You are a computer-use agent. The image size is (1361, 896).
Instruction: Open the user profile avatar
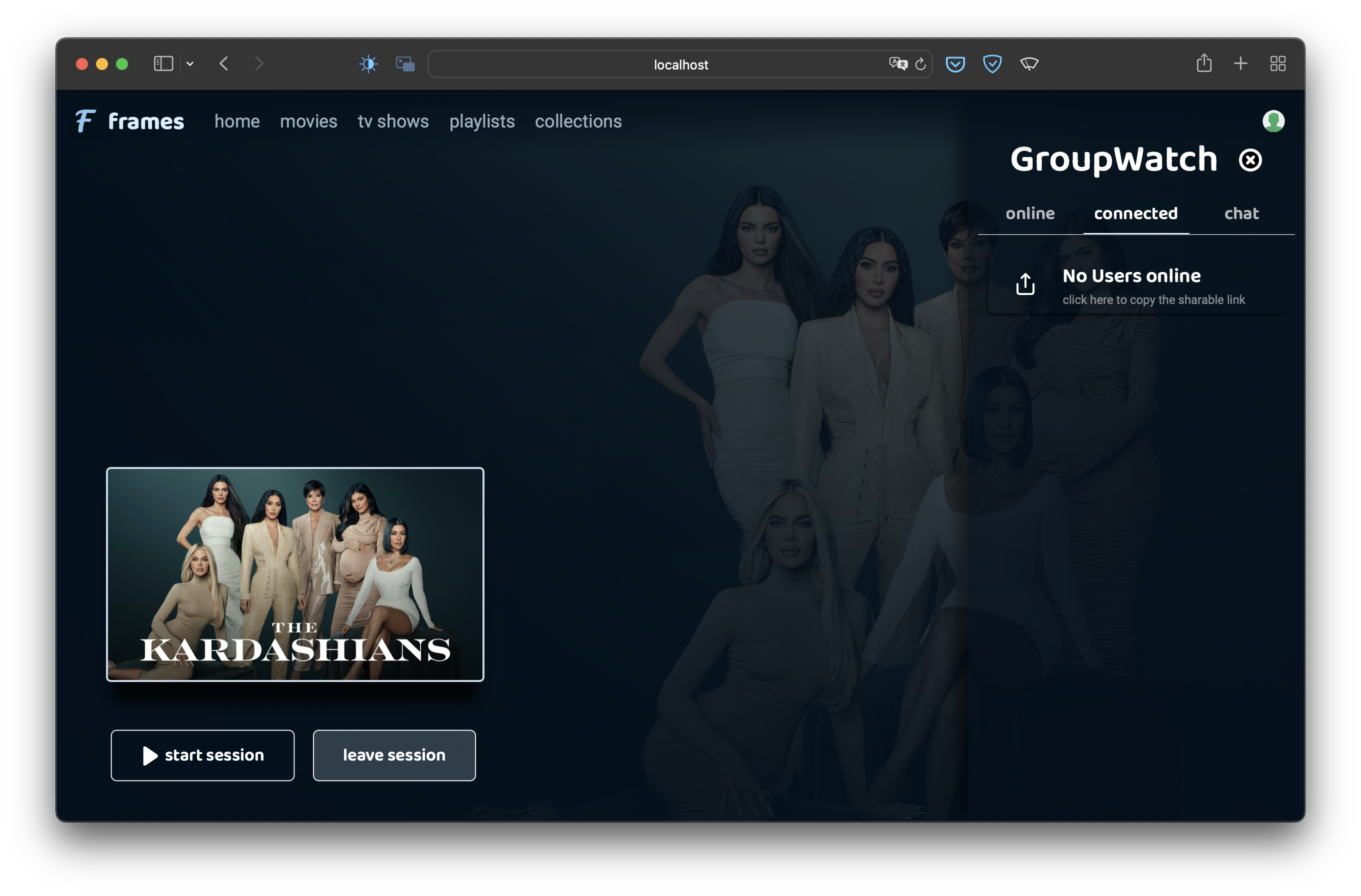[x=1273, y=121]
